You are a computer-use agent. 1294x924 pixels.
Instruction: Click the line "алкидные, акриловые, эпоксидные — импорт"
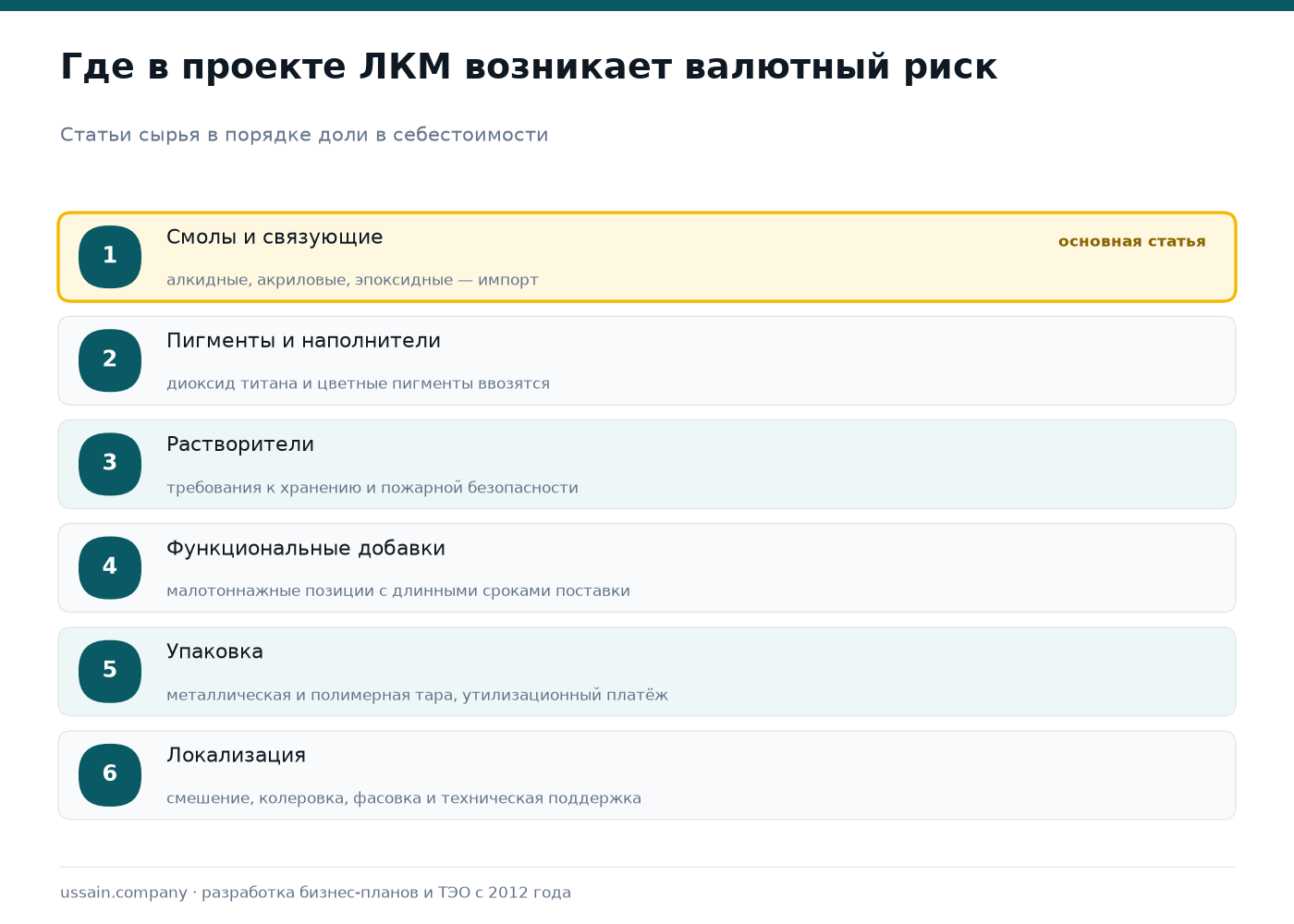(x=352, y=280)
